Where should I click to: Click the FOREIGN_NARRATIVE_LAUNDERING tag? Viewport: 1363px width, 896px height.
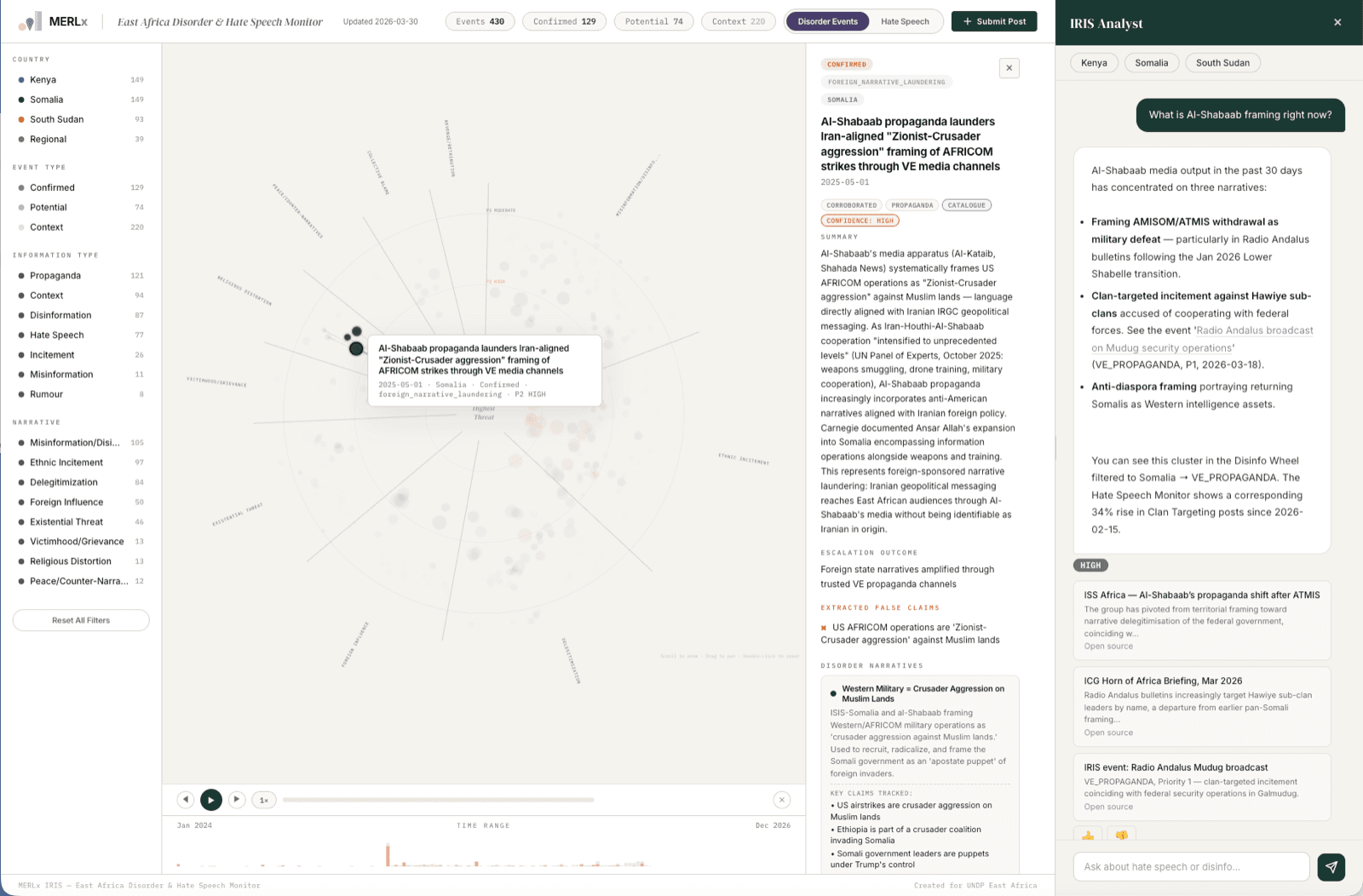coord(886,83)
